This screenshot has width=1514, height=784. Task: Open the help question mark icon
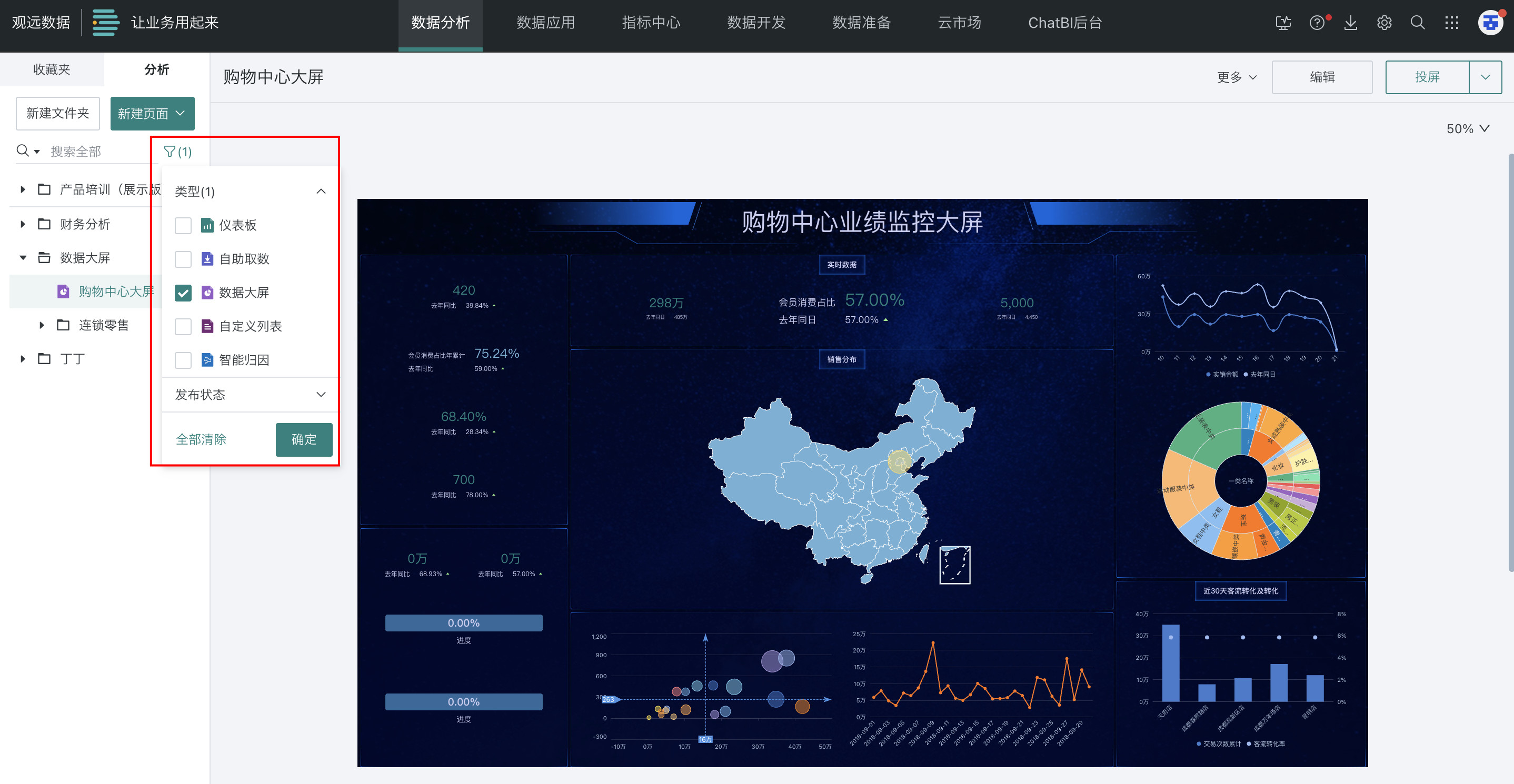[x=1317, y=23]
